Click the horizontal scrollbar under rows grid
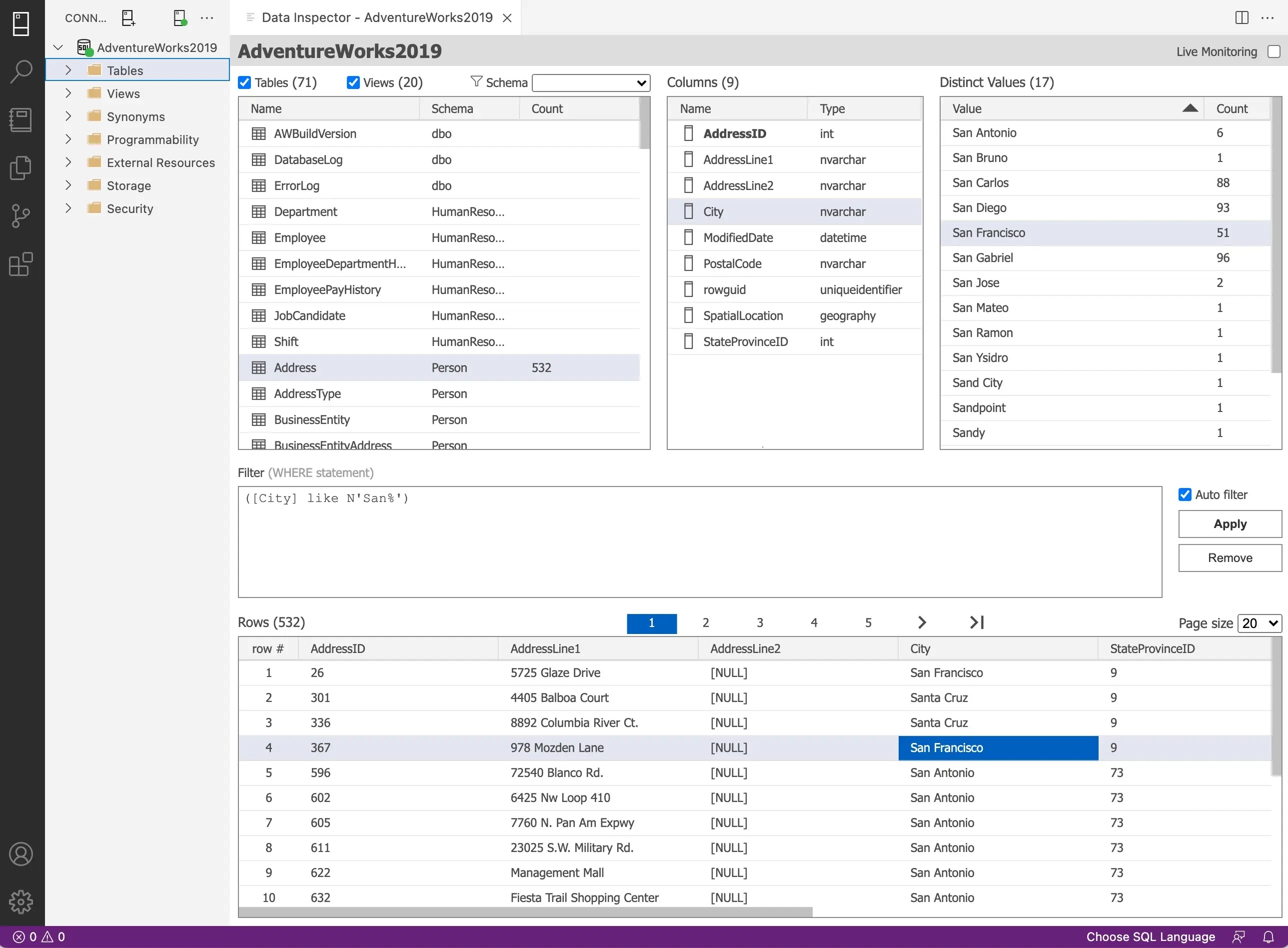1288x948 pixels. pyautogui.click(x=525, y=912)
